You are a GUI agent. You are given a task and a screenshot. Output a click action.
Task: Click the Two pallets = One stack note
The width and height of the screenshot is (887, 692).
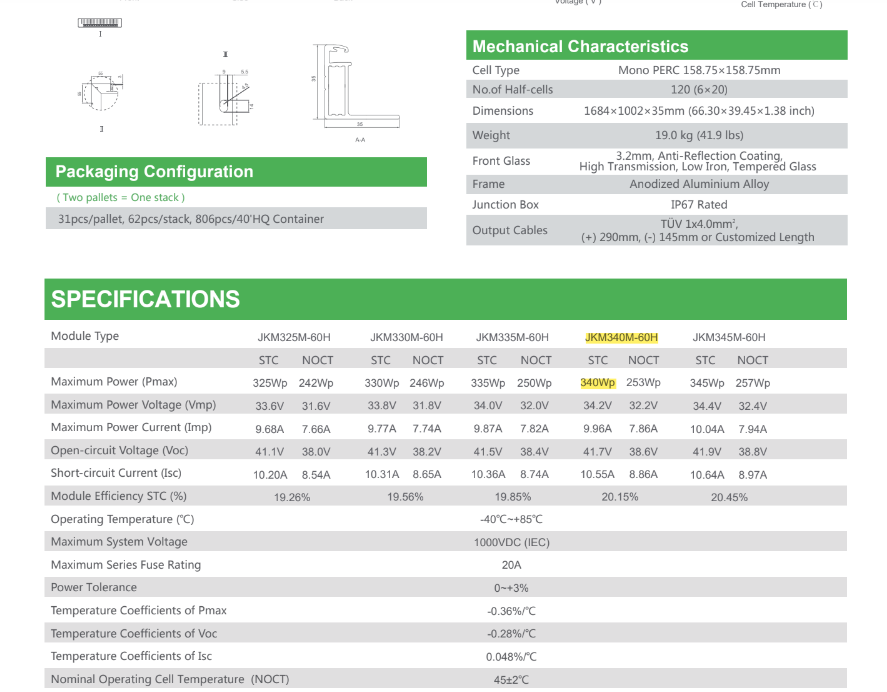tap(120, 198)
